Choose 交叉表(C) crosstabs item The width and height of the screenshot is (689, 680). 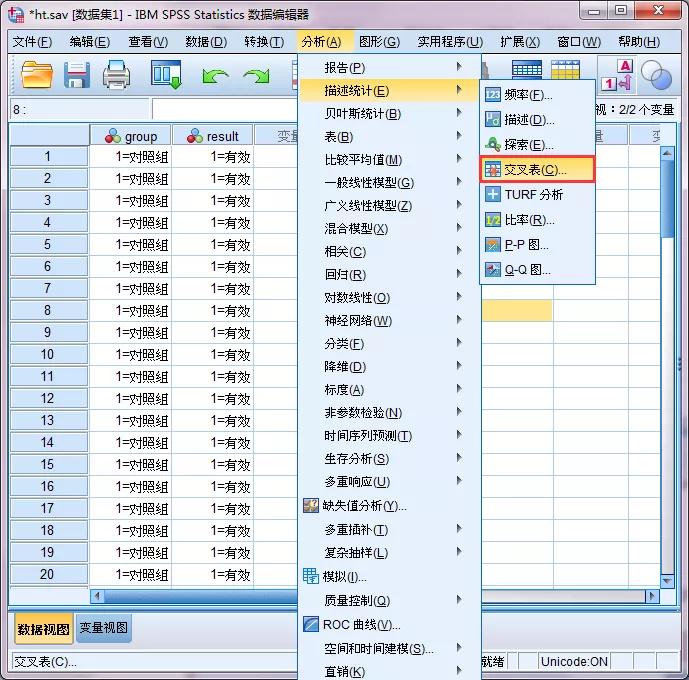(537, 170)
